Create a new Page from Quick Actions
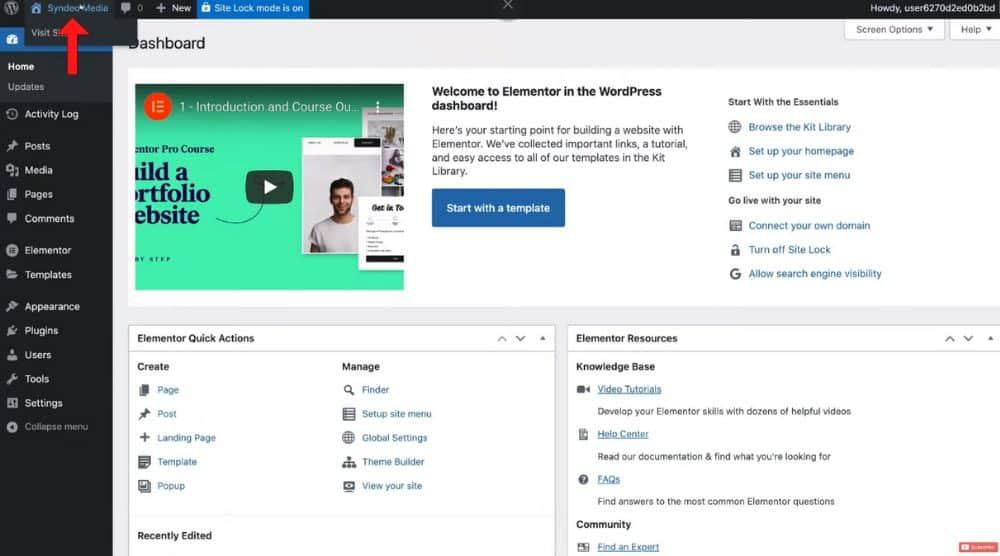 [168, 390]
